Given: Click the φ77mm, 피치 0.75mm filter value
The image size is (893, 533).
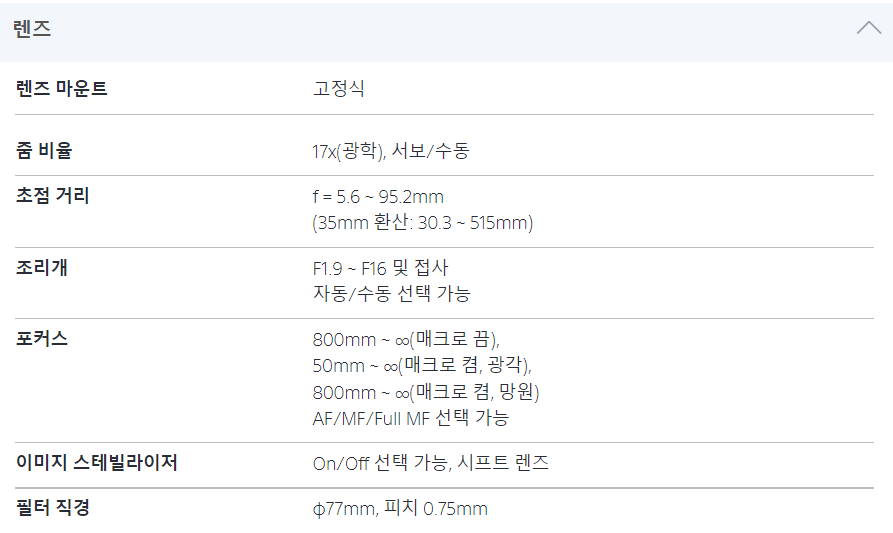Looking at the screenshot, I should (x=400, y=509).
